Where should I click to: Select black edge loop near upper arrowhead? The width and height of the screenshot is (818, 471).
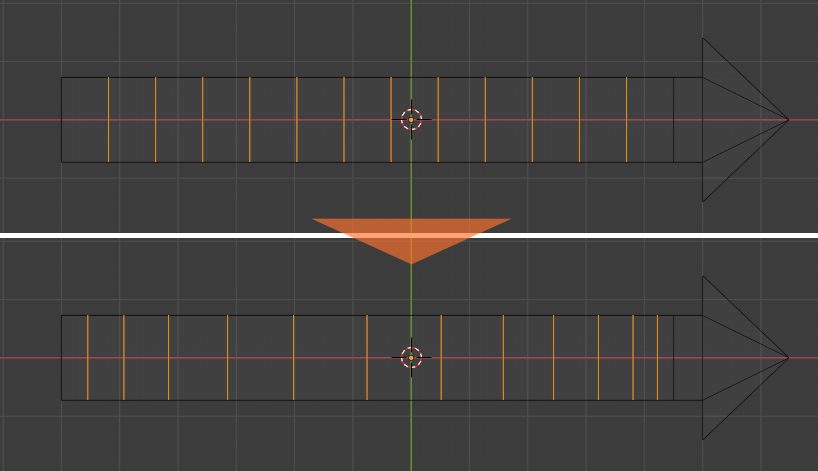(673, 120)
